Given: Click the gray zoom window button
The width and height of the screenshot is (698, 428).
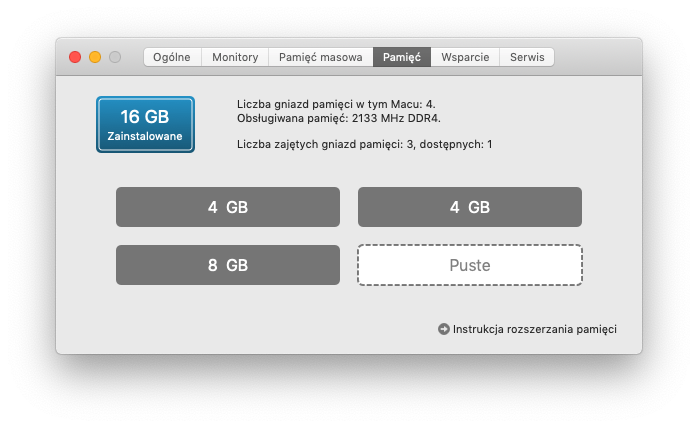Looking at the screenshot, I should pyautogui.click(x=115, y=57).
